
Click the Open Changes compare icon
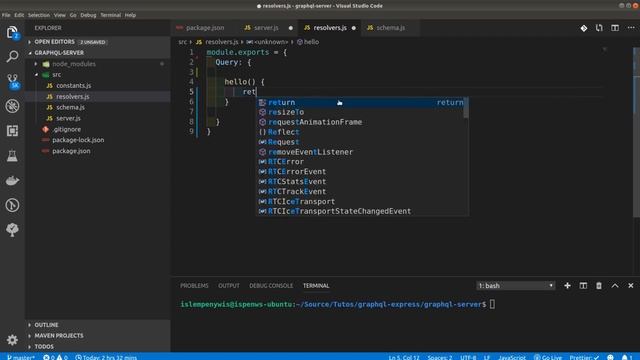point(599,28)
